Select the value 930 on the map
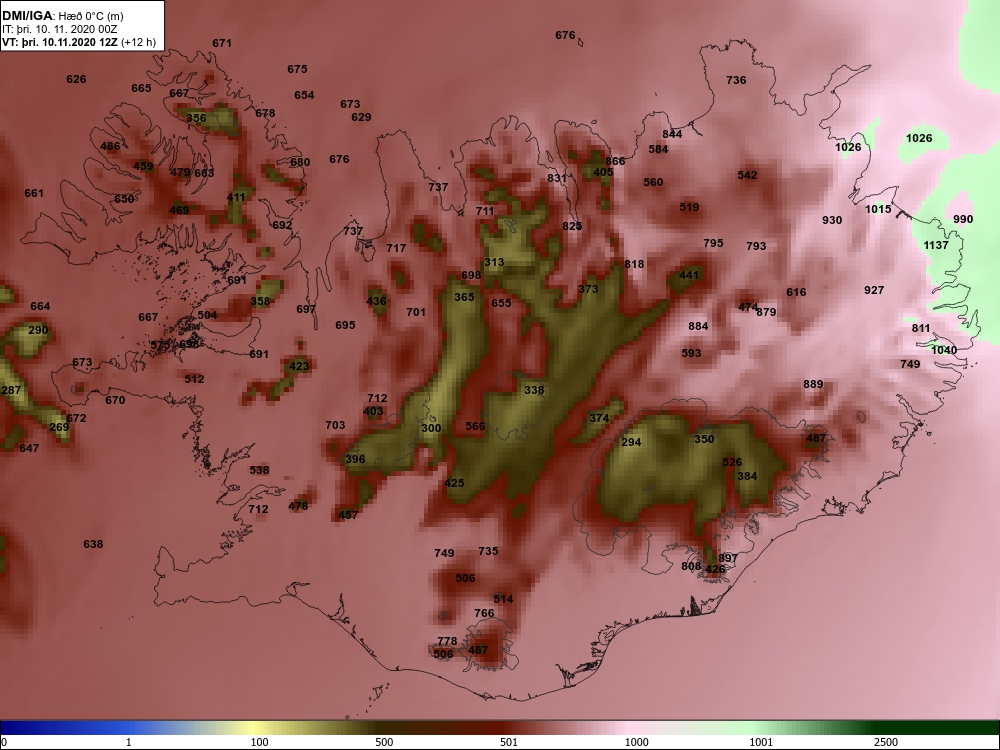Viewport: 1000px width, 750px height. (832, 220)
